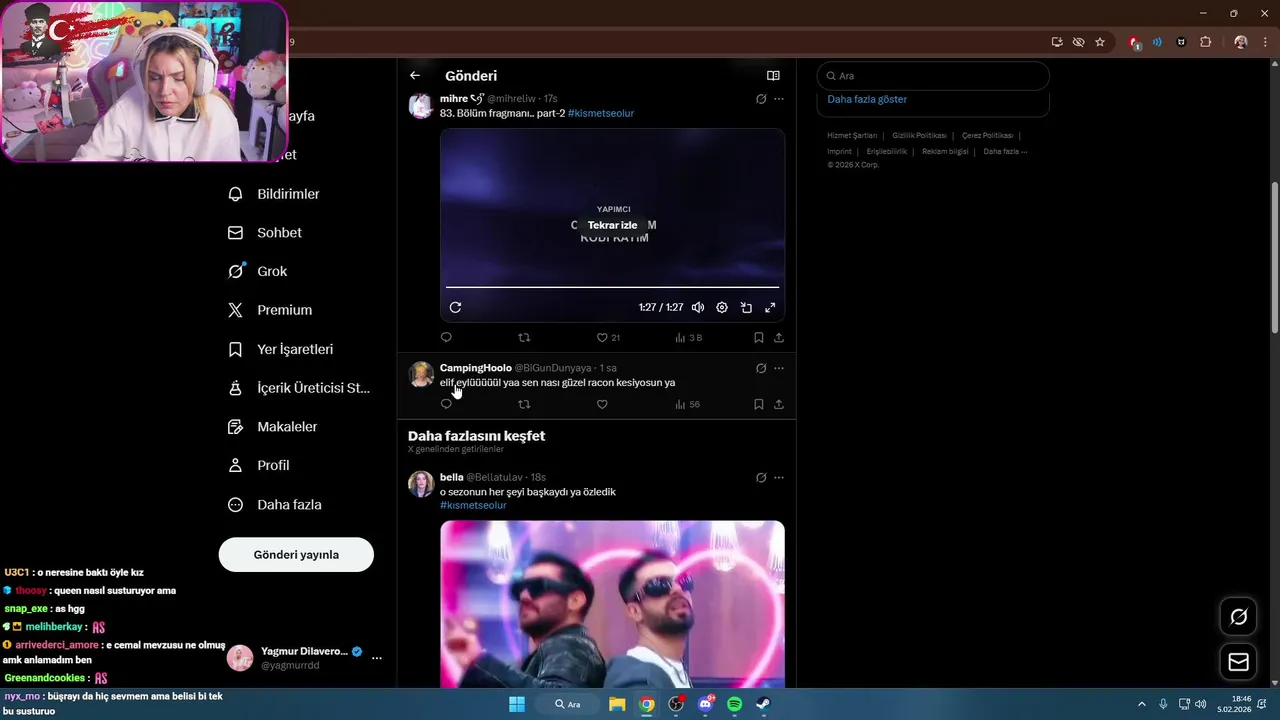Viewport: 1280px width, 720px height.
Task: Expand the footer Daha fazla ··· link
Action: tap(1005, 151)
